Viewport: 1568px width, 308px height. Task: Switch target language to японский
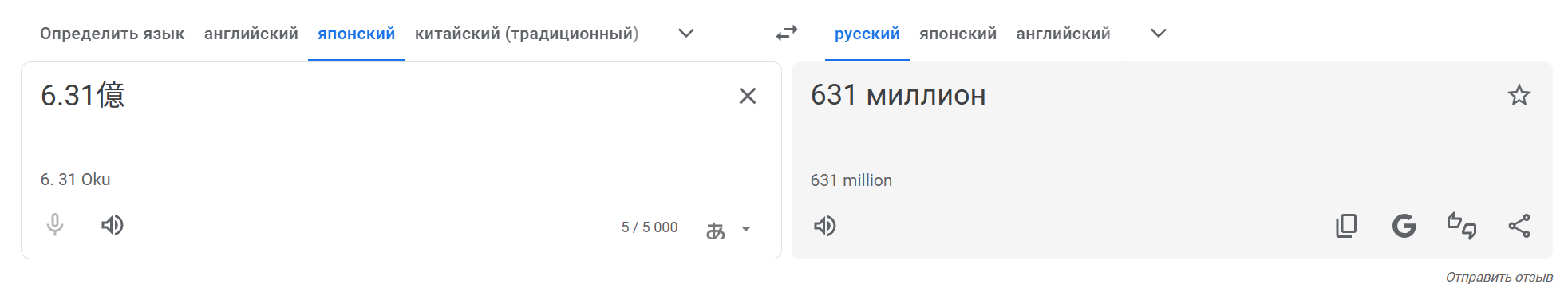coord(958,34)
